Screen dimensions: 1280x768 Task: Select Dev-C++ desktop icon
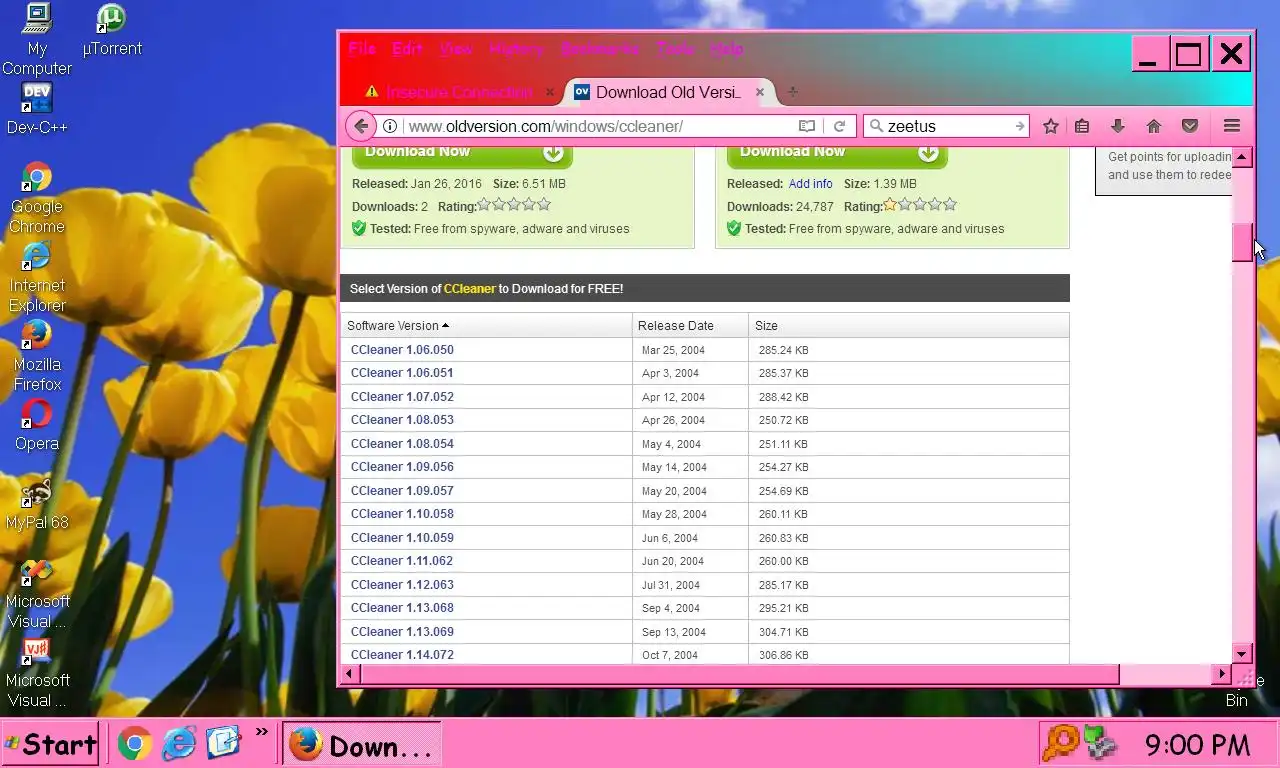[37, 108]
